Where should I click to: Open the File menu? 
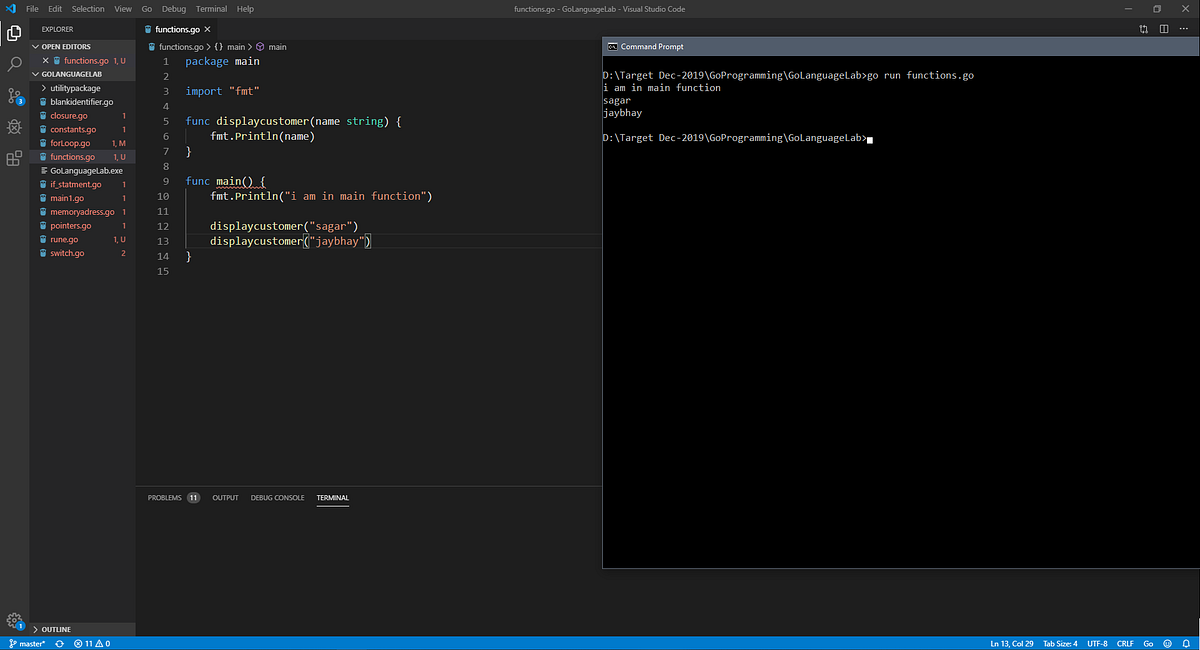(x=32, y=9)
